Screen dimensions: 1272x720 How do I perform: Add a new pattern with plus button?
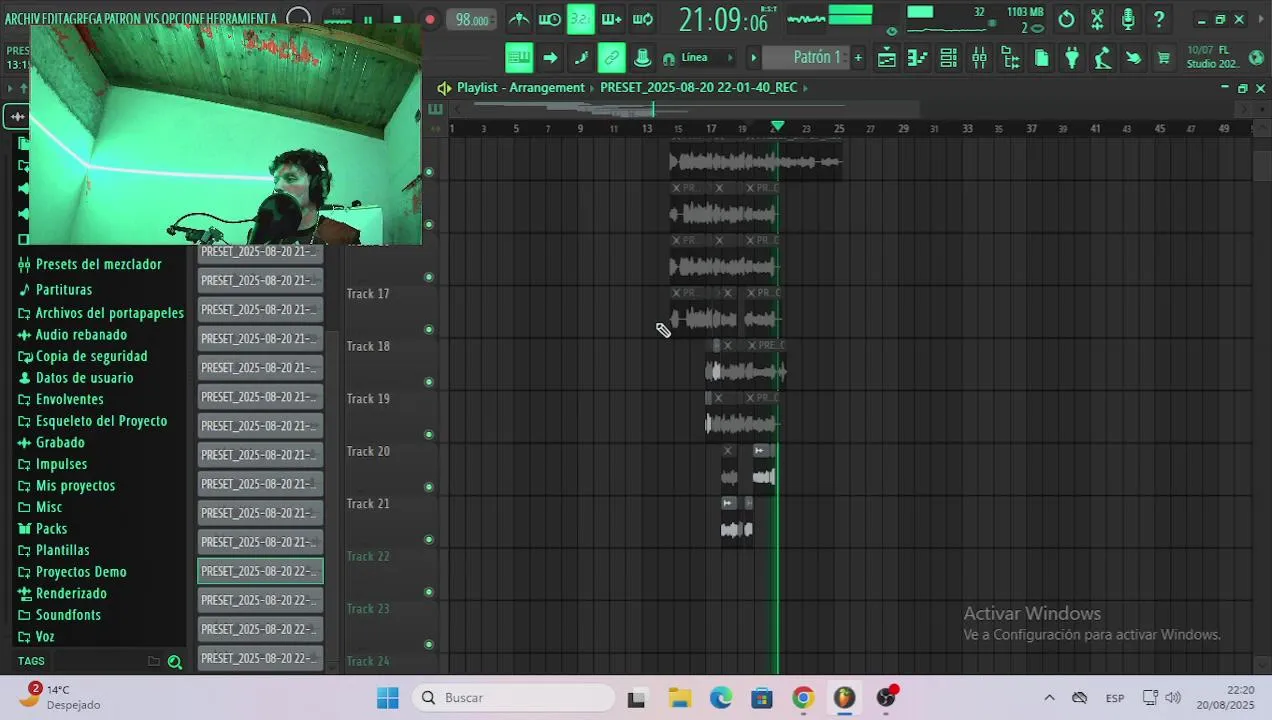[x=858, y=58]
